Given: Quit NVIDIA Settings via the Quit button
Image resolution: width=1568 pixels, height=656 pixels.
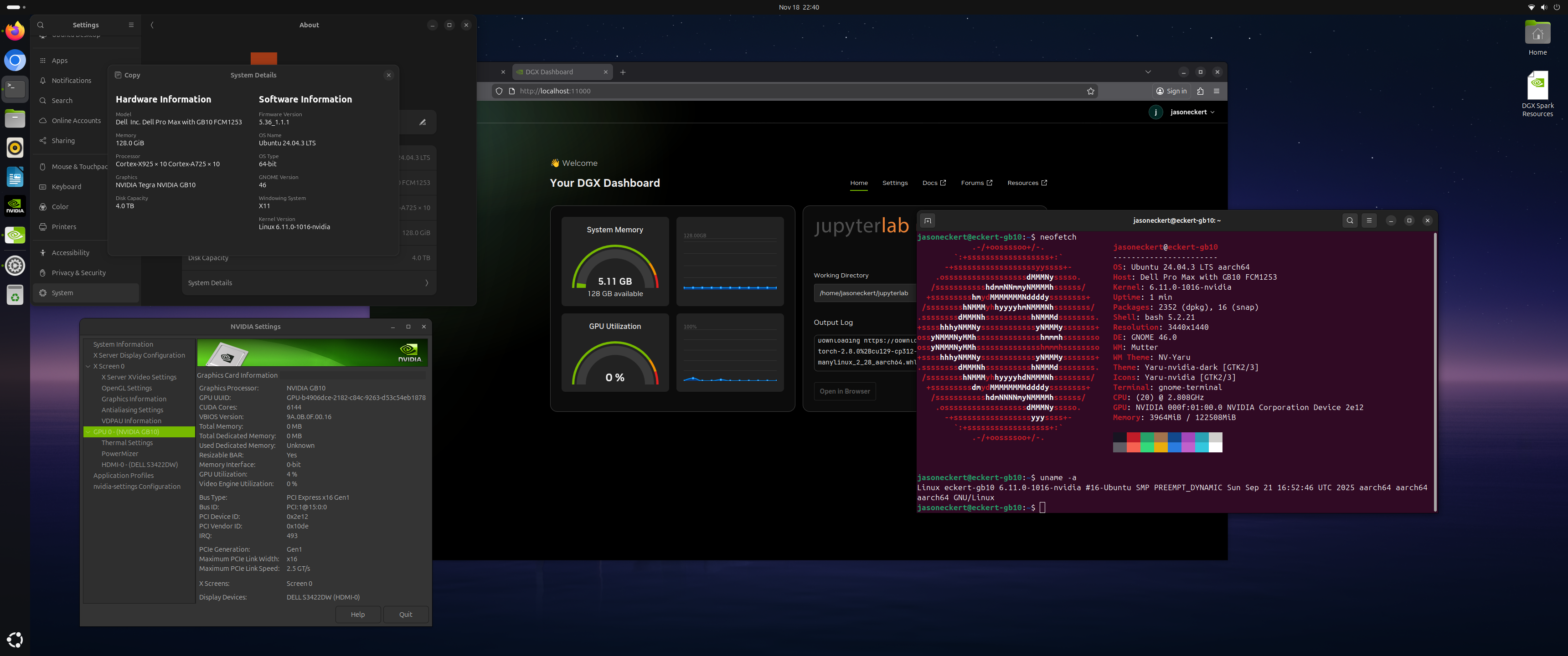Looking at the screenshot, I should [x=405, y=614].
